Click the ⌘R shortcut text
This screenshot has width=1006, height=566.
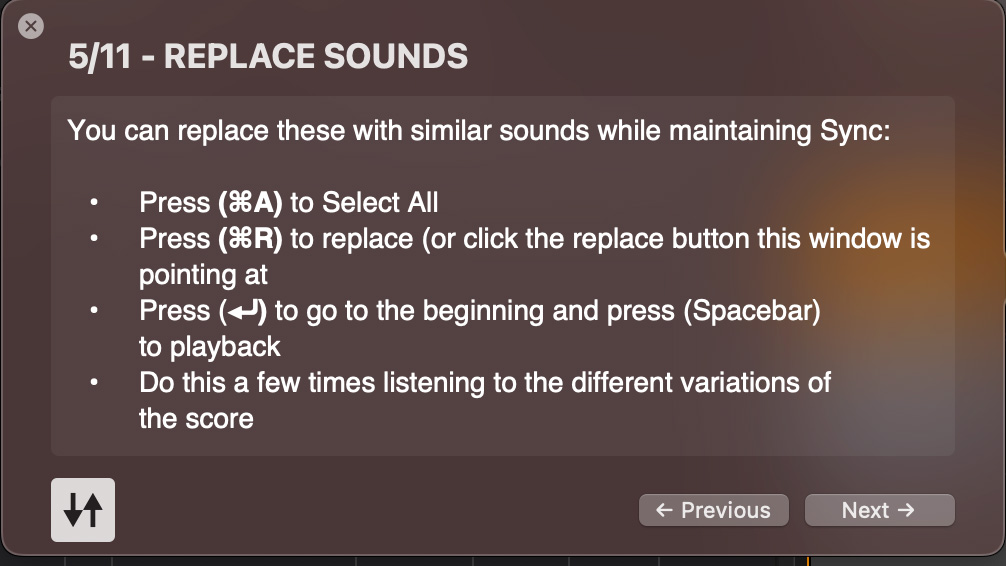click(250, 239)
